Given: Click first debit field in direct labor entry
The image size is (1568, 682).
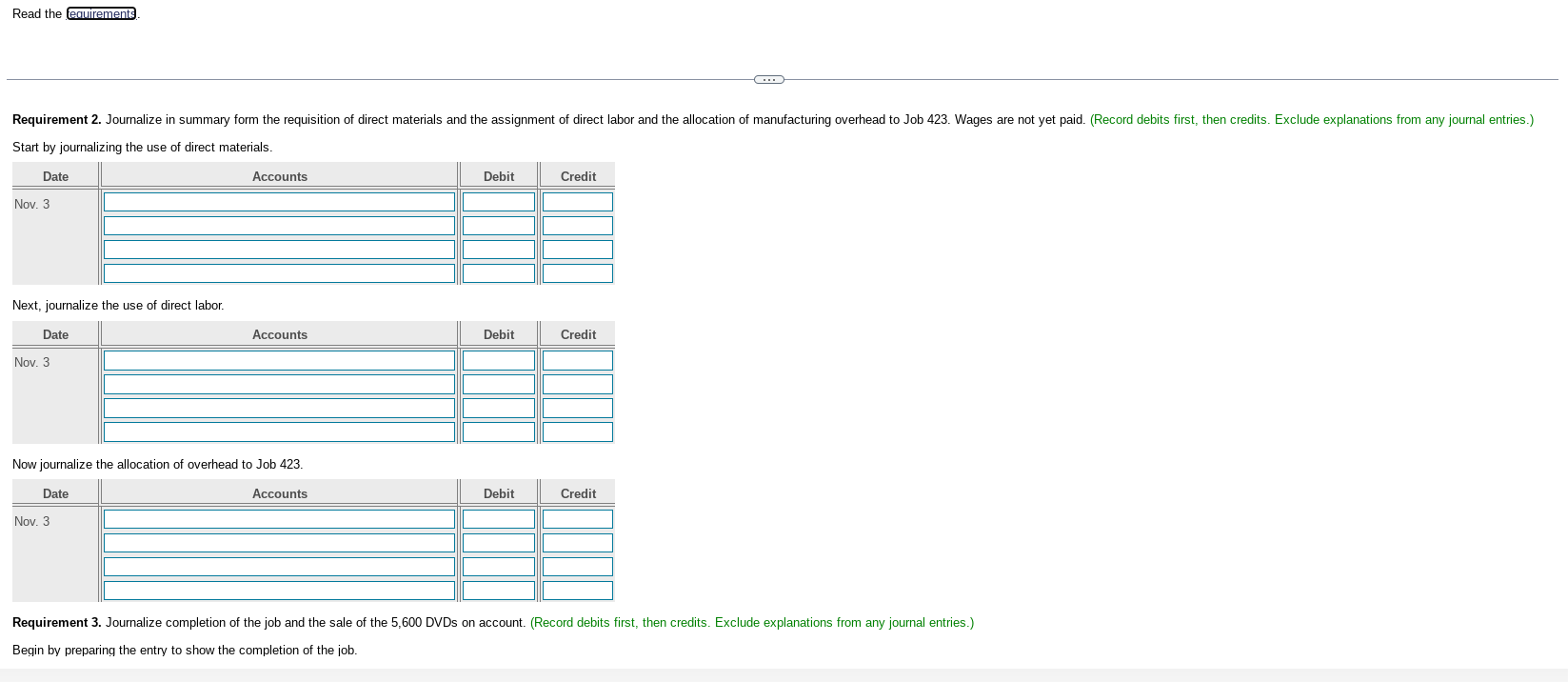Looking at the screenshot, I should coord(499,360).
